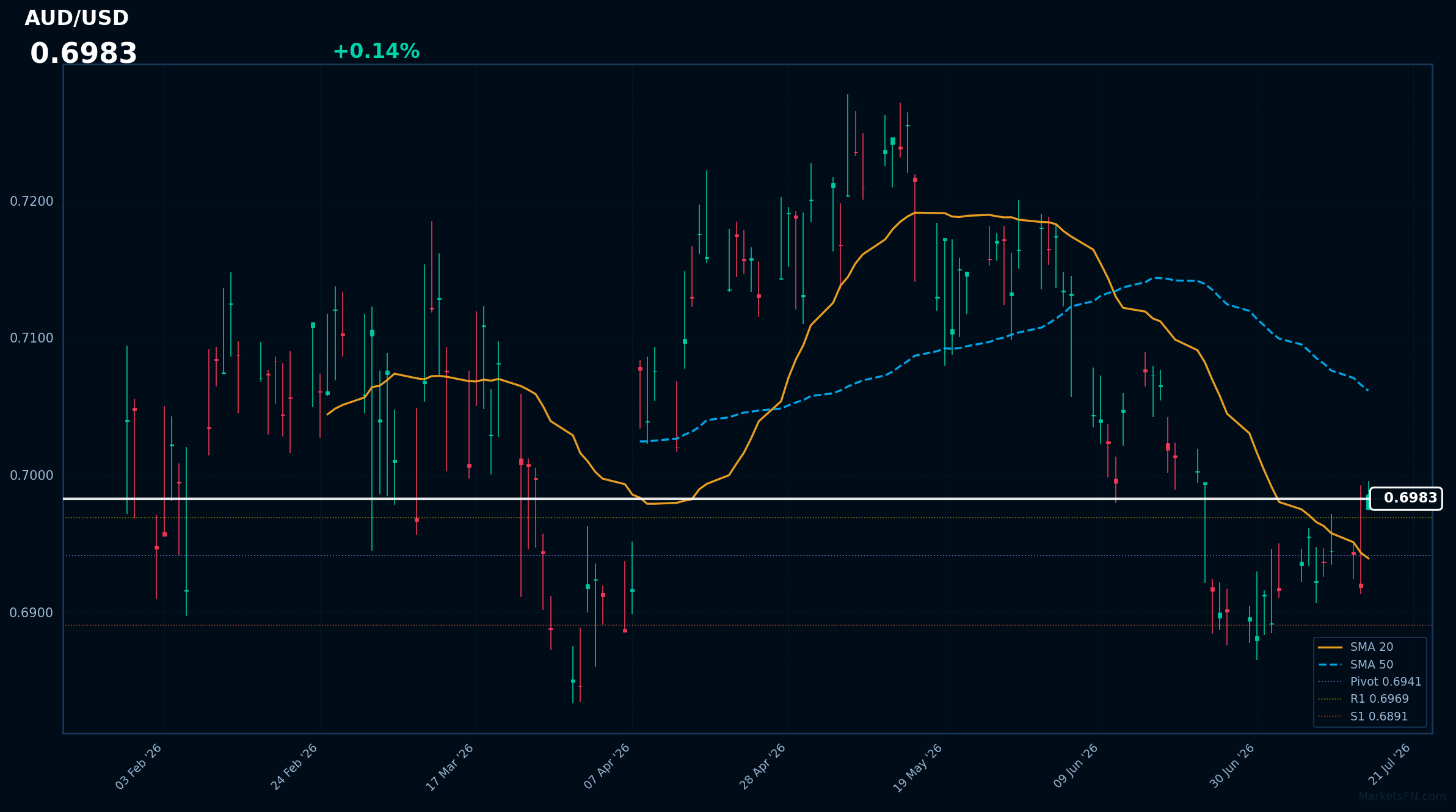Screen dimensions: 1456x812
Task: Click the 0.7100 y-axis label
Action: pos(32,338)
